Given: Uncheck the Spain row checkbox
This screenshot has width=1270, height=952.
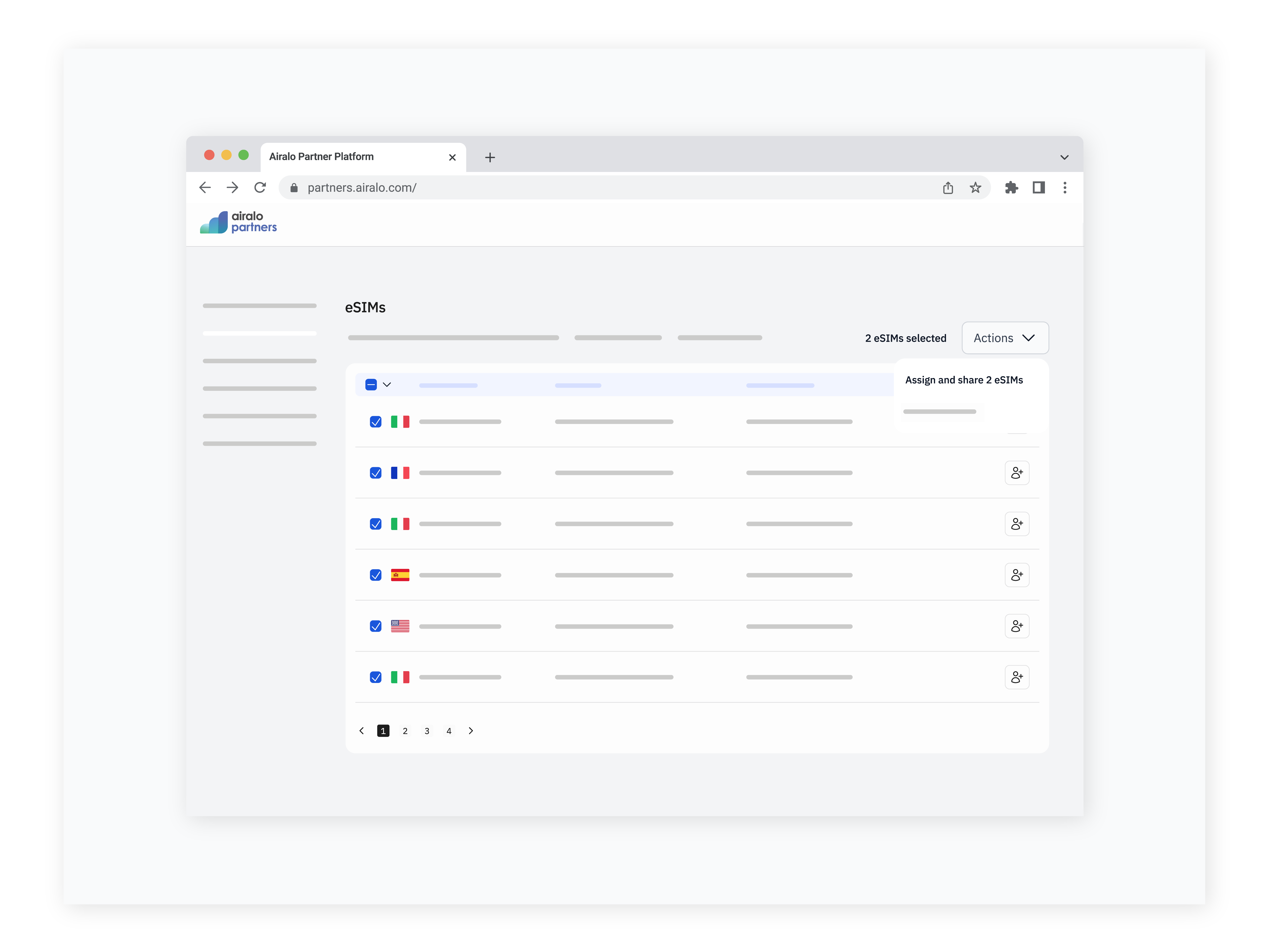Looking at the screenshot, I should [x=375, y=575].
